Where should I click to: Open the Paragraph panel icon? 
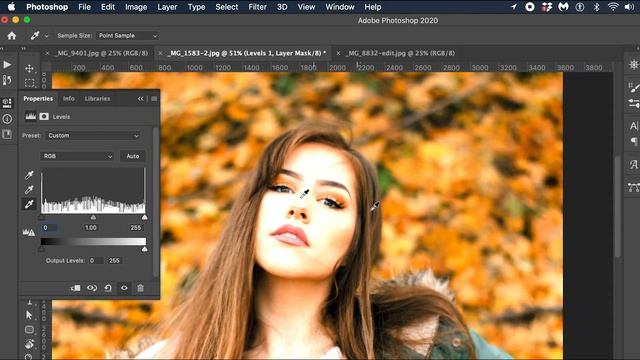(633, 141)
